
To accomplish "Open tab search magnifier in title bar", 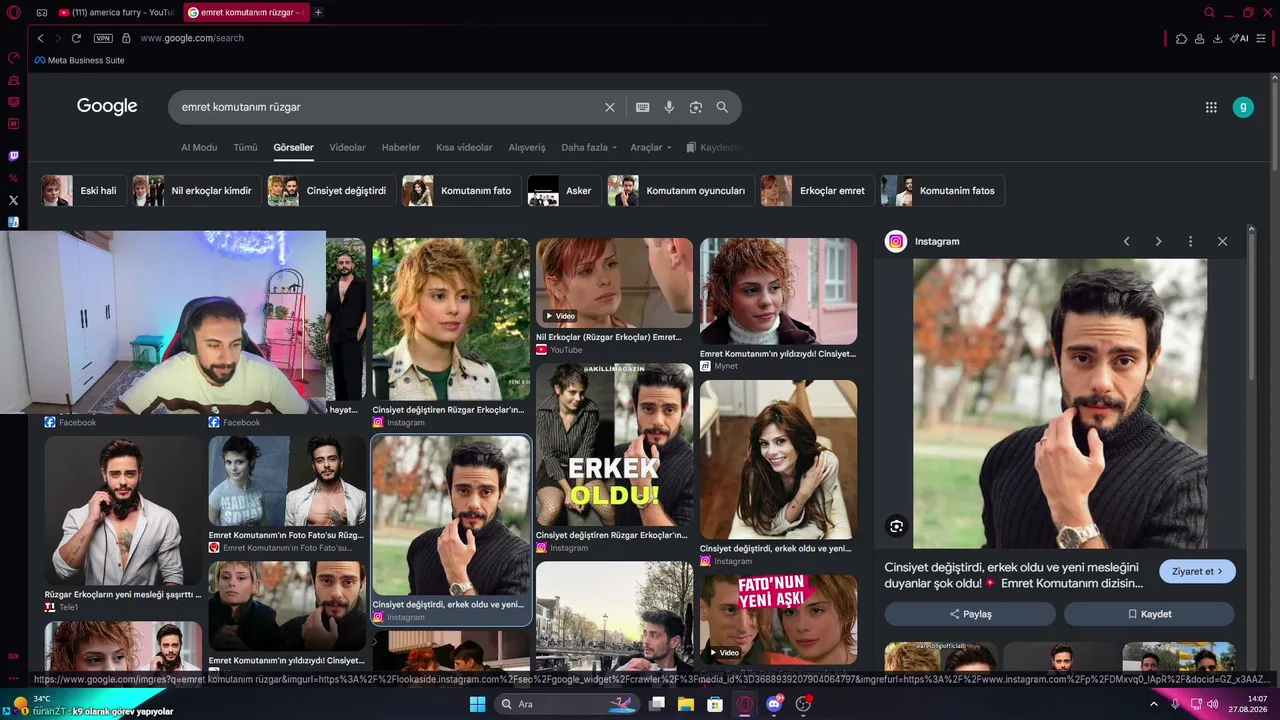I will [x=1209, y=13].
